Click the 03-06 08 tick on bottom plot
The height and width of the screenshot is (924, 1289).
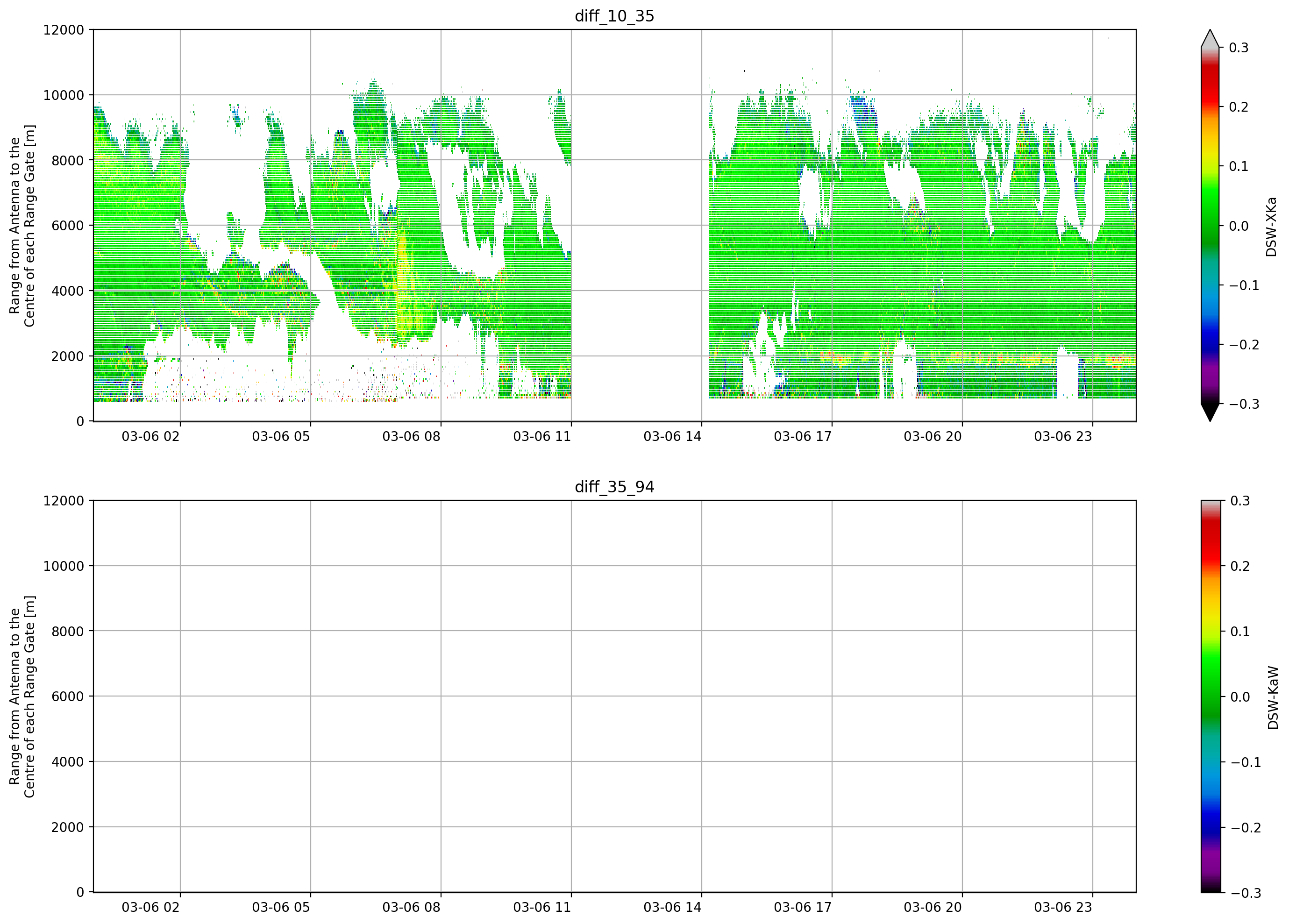412,908
